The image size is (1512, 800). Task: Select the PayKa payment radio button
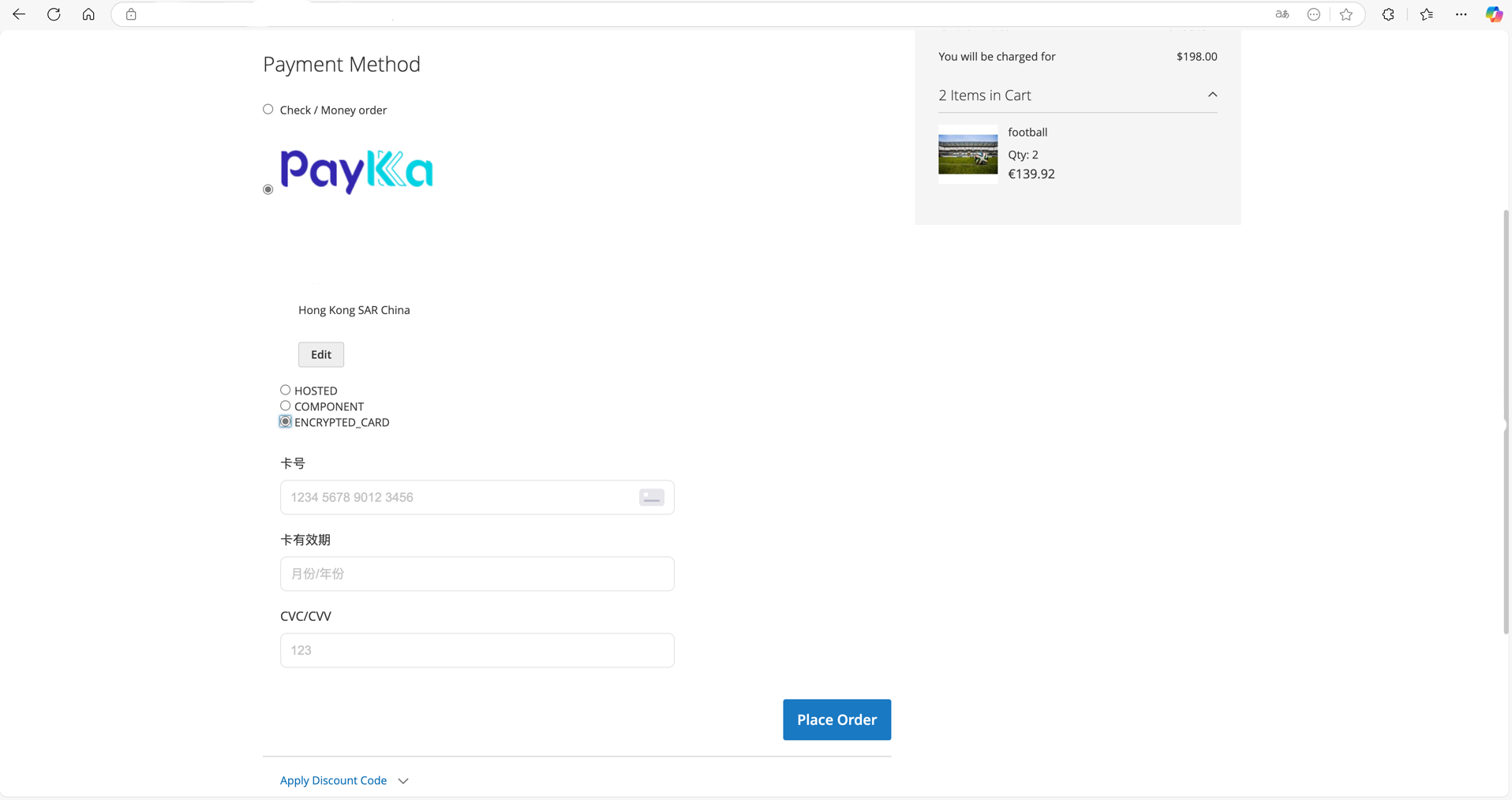click(268, 189)
